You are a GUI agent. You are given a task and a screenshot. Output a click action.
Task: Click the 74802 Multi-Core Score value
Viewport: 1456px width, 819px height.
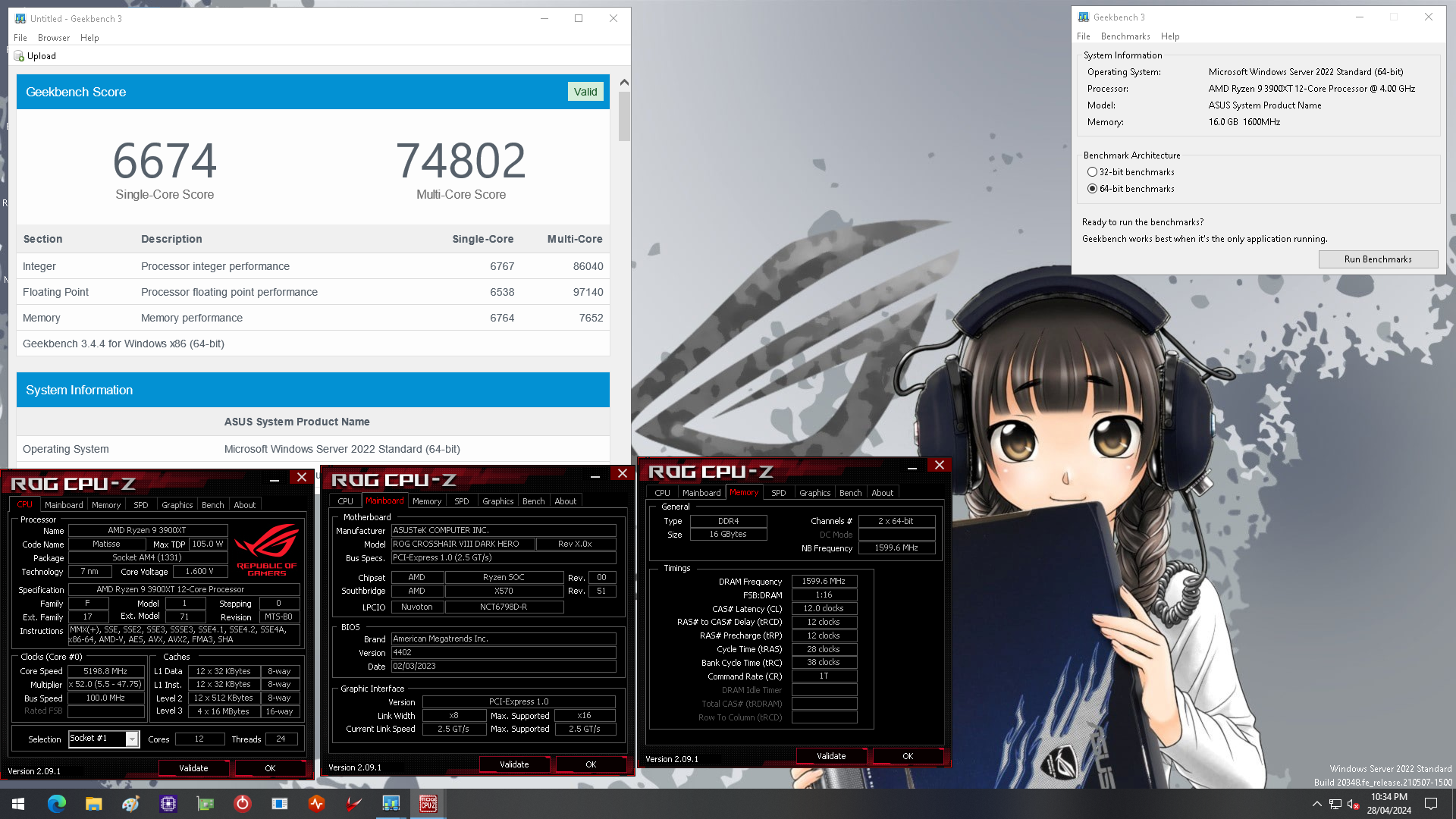click(x=461, y=161)
